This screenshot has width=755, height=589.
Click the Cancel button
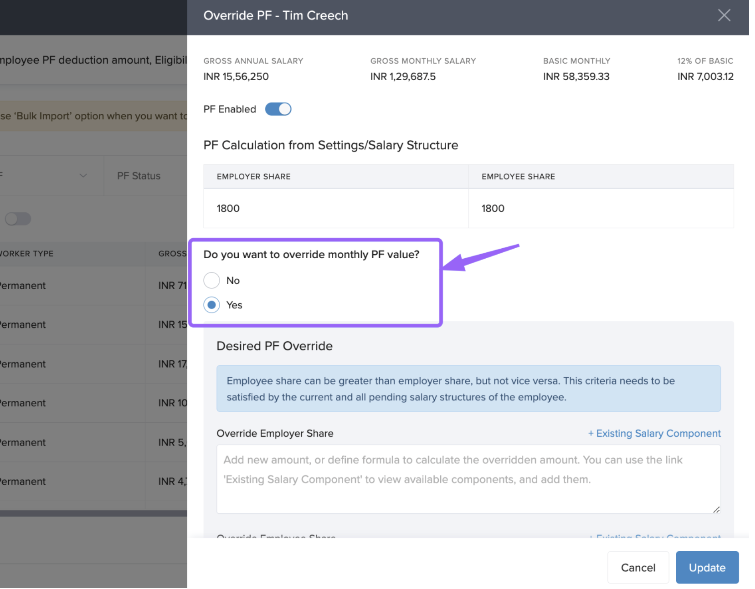[637, 568]
